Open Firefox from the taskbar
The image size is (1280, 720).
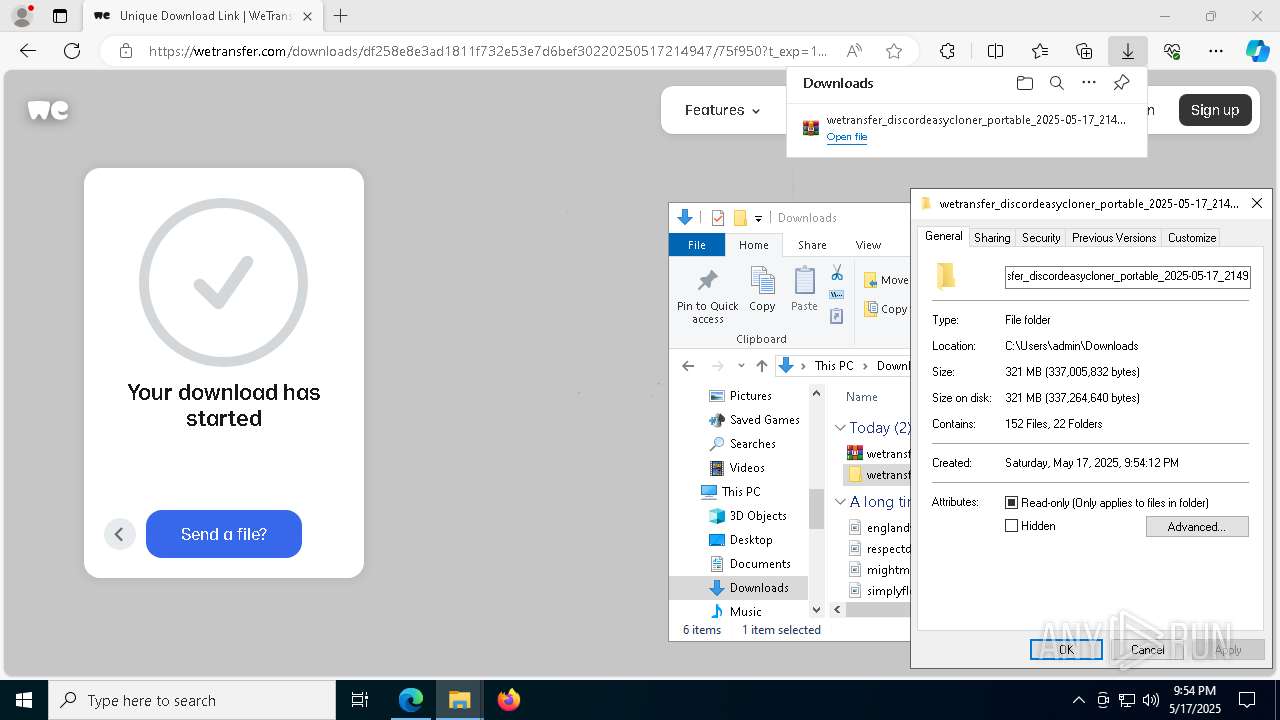point(509,700)
